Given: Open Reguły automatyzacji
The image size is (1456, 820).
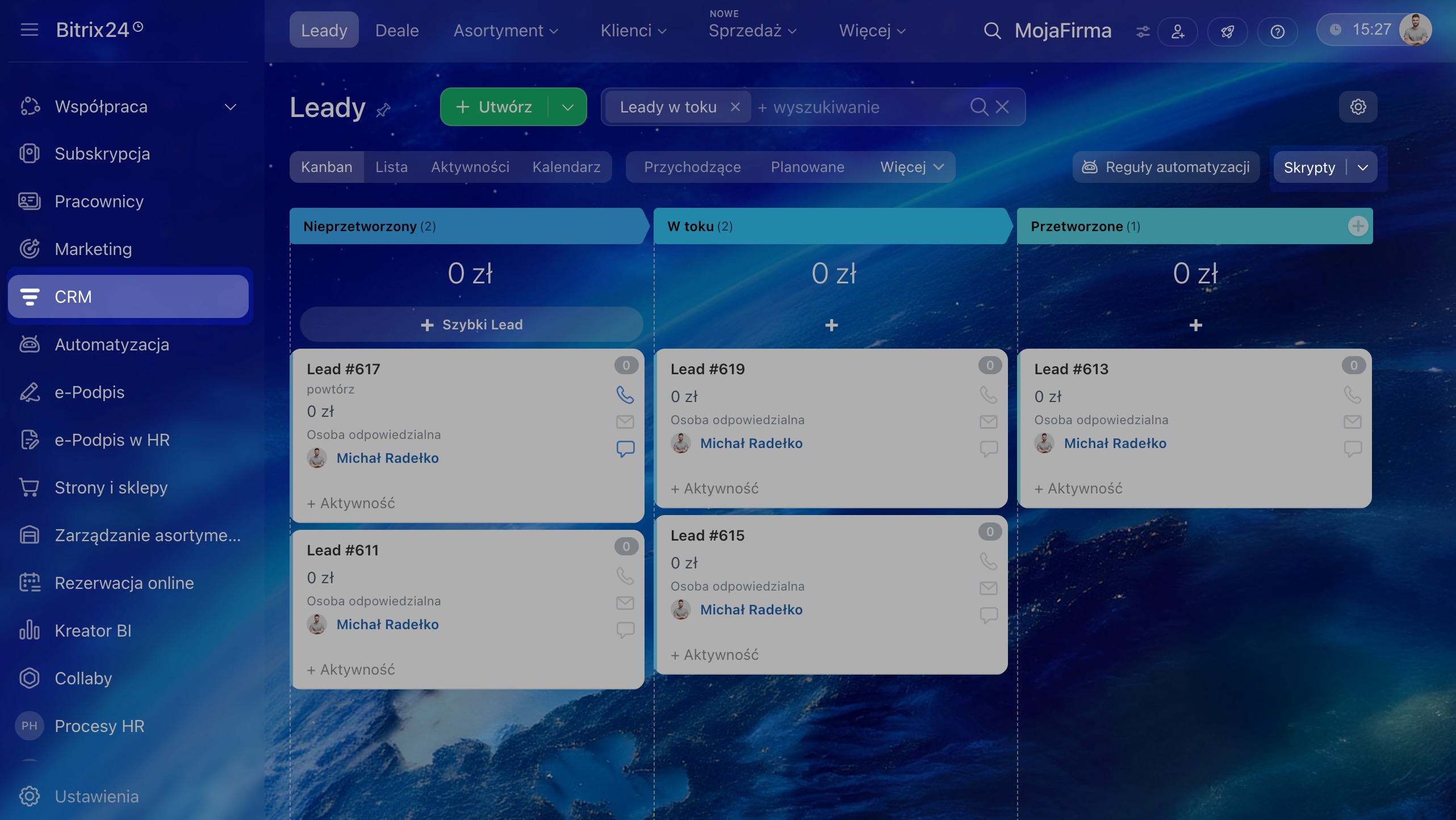Looking at the screenshot, I should 1166,167.
